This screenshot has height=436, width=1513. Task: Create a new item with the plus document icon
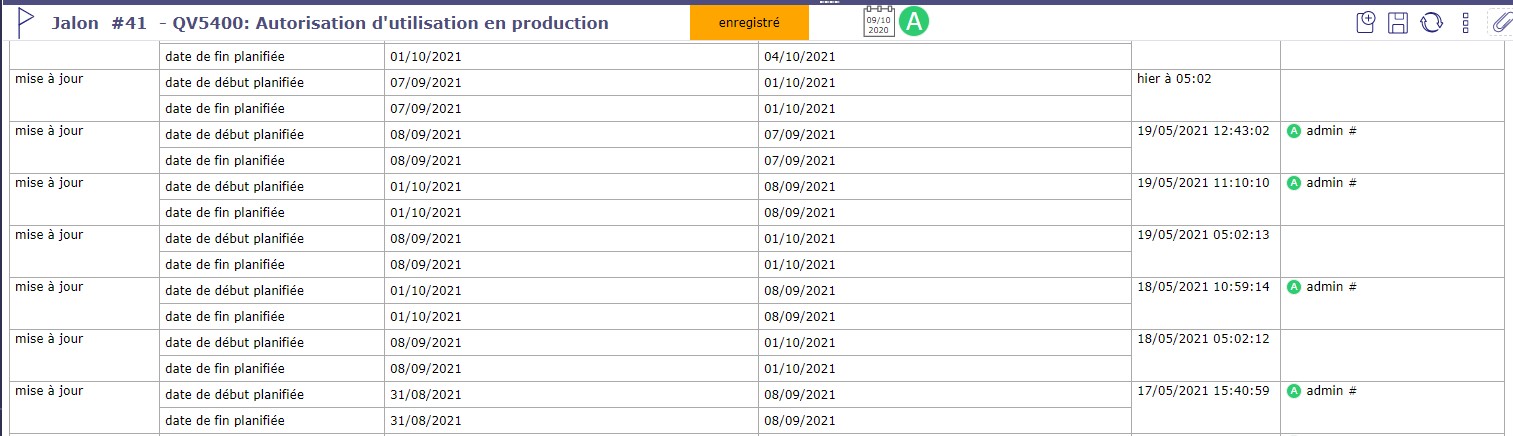tap(1366, 22)
